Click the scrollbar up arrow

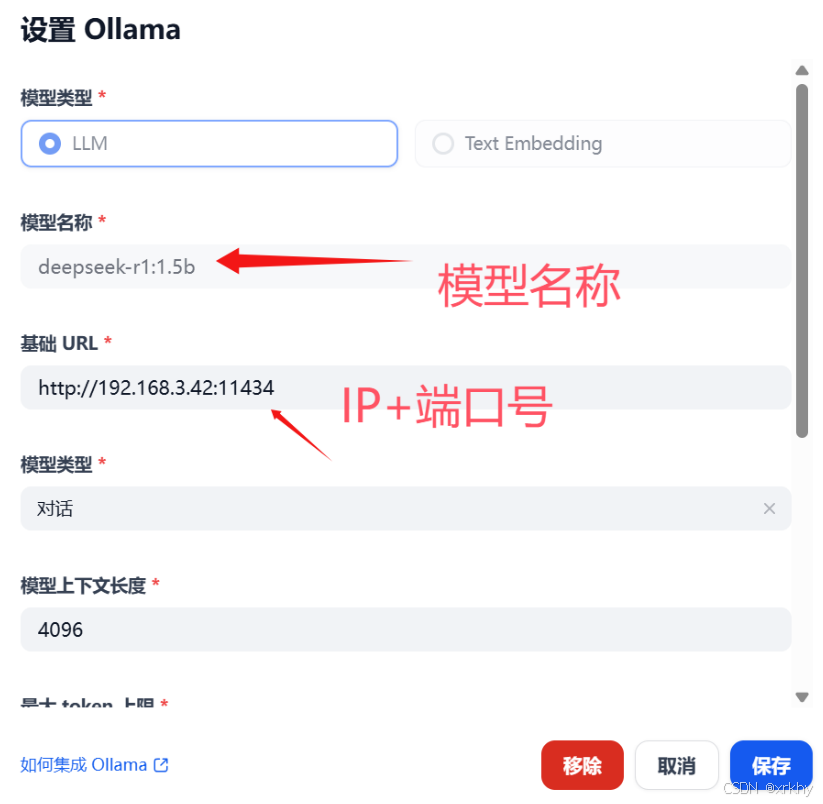(801, 70)
